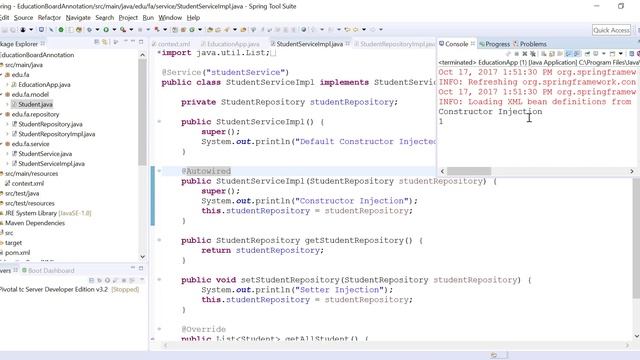Click the Stop server icon in the Servers toolbar
The height and width of the screenshot is (360, 640).
[x=124, y=280]
